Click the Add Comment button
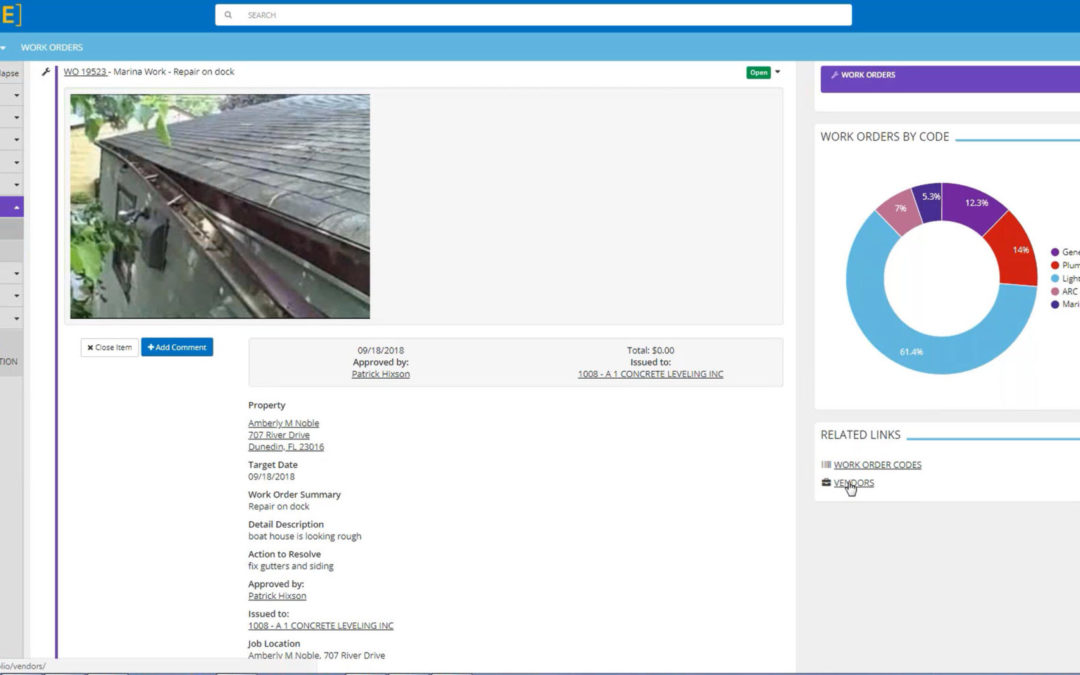Viewport: 1080px width, 675px height. click(x=177, y=347)
